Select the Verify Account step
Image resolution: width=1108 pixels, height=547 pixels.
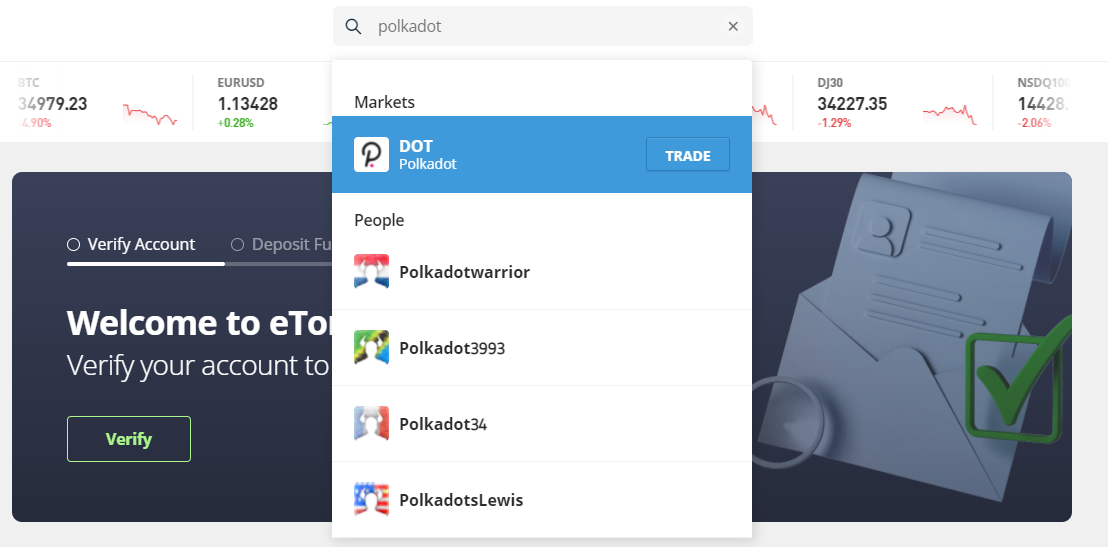pyautogui.click(x=131, y=245)
